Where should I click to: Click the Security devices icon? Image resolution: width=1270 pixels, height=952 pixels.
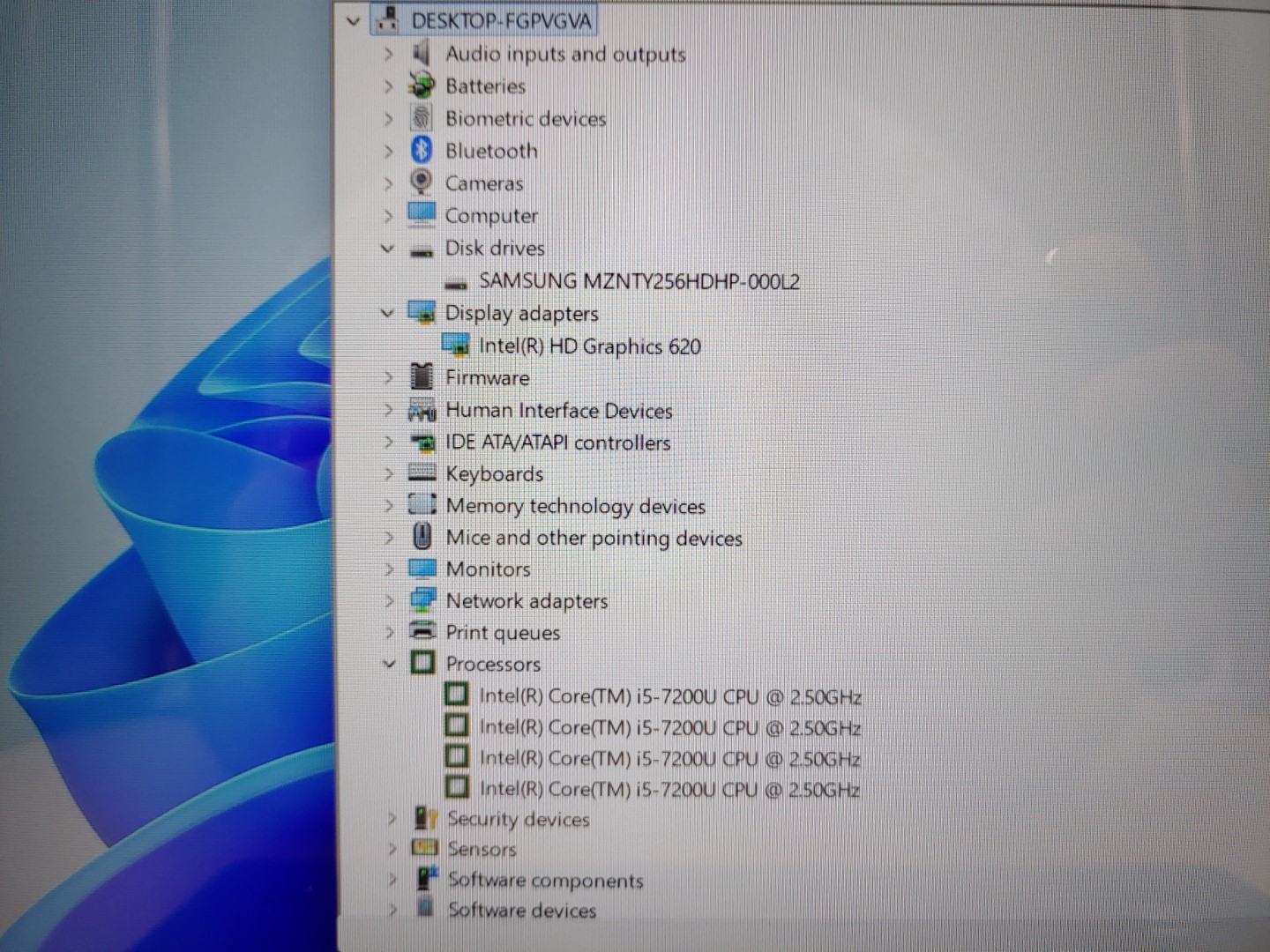[x=426, y=819]
